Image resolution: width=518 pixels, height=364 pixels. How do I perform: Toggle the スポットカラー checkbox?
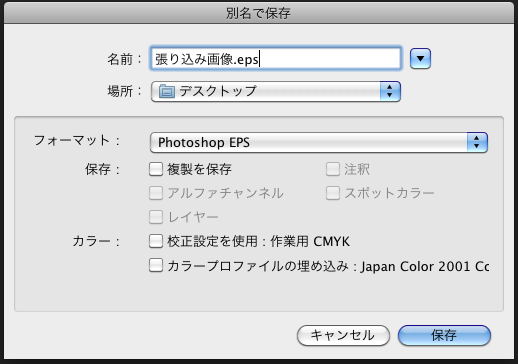click(333, 193)
